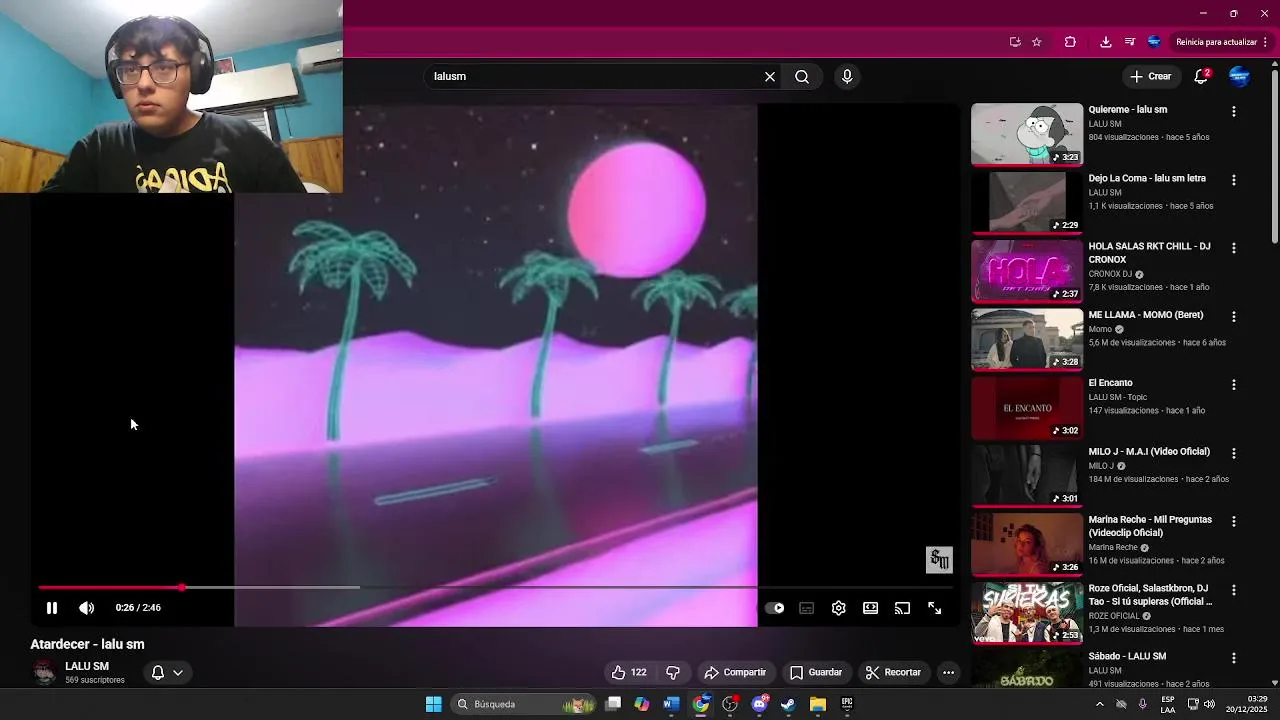Screen dimensions: 1280x720
Task: Open the YouTube account avatar menu
Action: click(1239, 76)
